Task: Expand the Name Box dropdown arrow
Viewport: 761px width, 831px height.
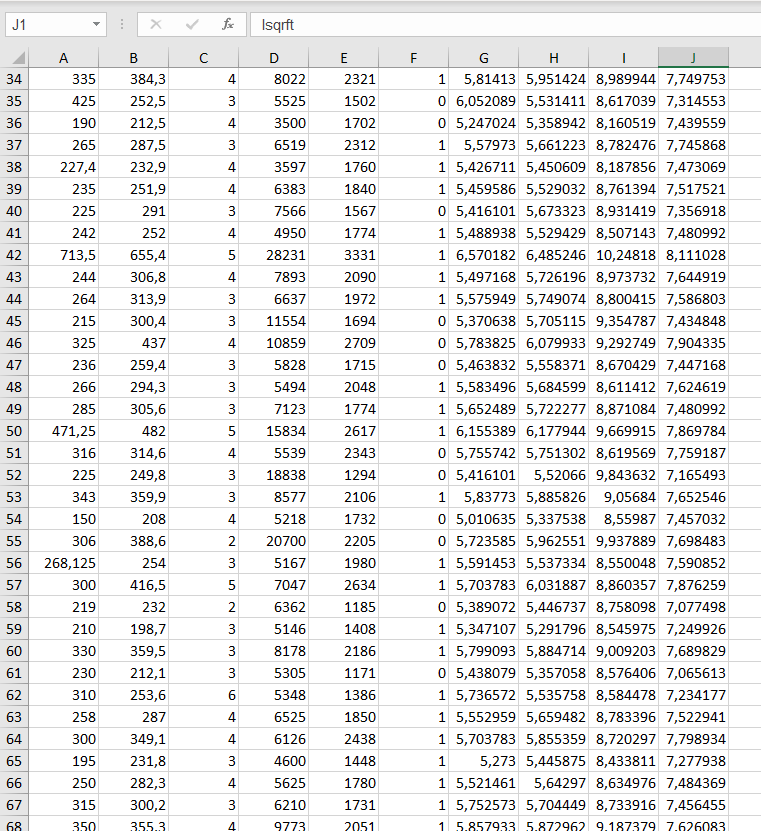Action: click(x=96, y=24)
